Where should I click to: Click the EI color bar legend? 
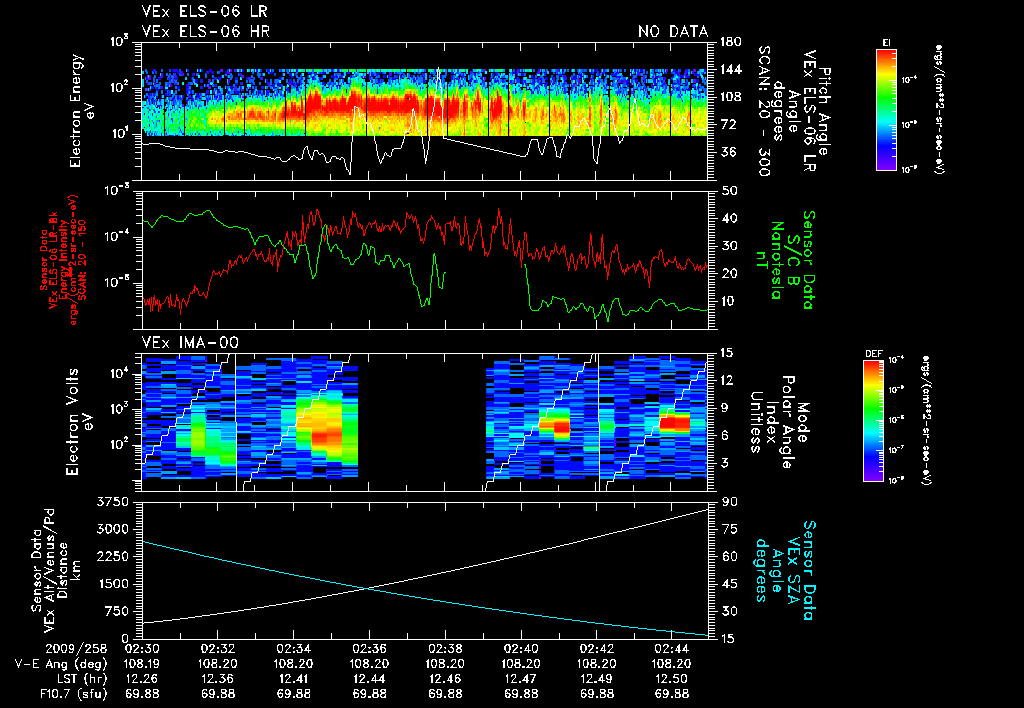pos(886,109)
